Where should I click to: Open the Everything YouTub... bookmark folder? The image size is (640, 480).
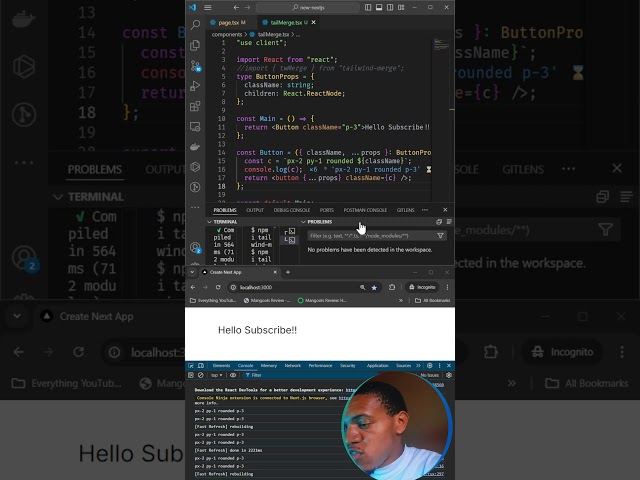pos(213,301)
